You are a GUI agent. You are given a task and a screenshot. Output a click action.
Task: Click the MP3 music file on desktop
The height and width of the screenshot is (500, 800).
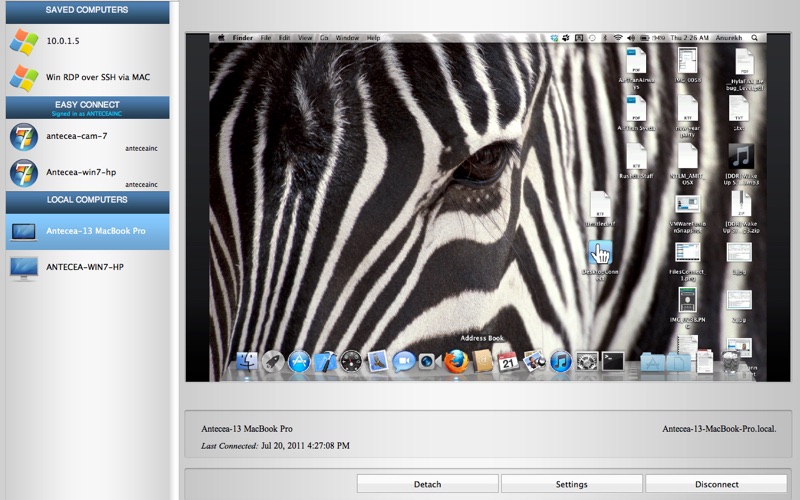pos(741,158)
